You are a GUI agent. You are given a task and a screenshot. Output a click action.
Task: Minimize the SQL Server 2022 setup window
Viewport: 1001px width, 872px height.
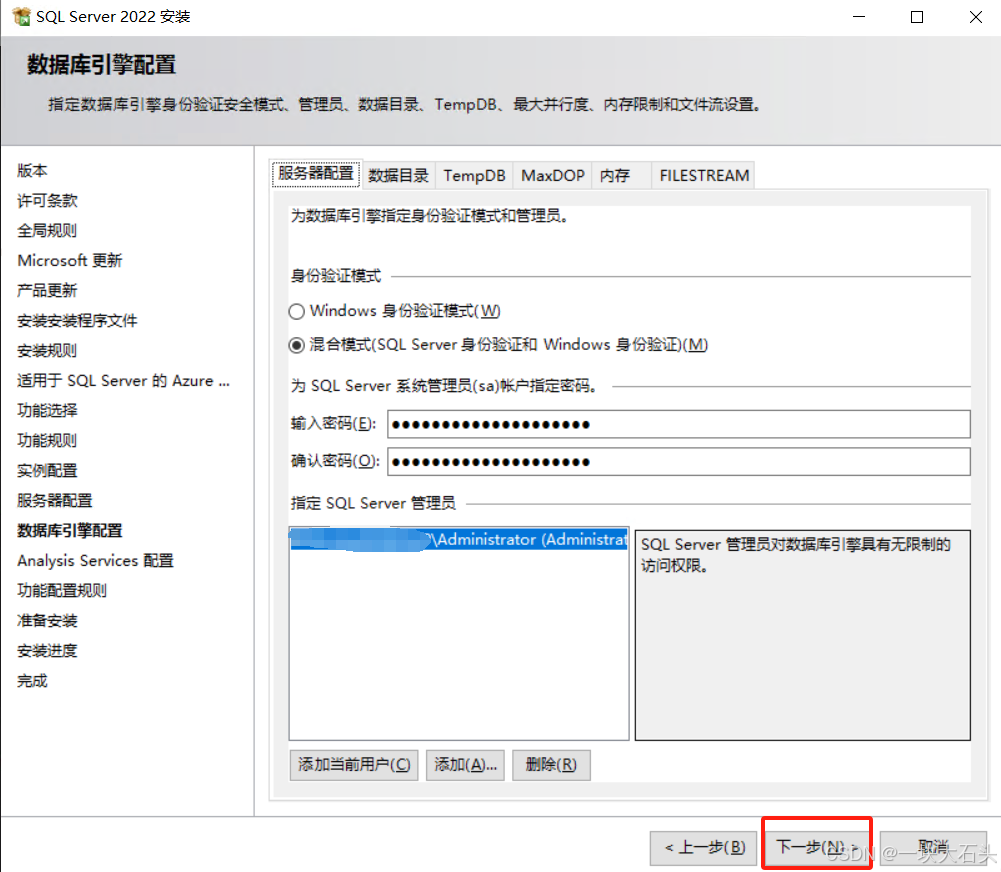859,17
